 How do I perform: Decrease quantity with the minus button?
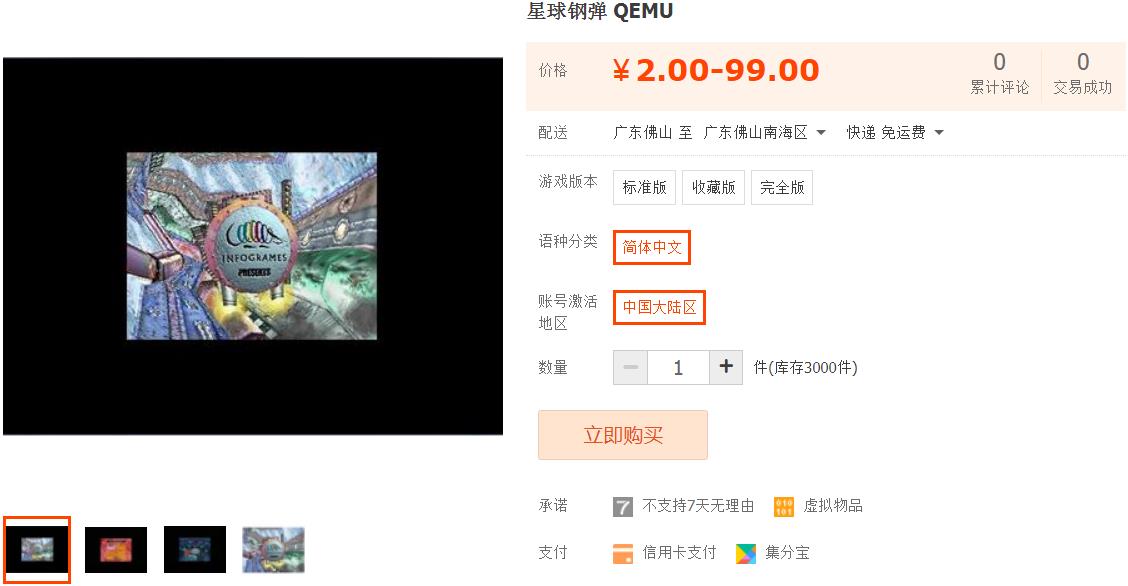630,367
